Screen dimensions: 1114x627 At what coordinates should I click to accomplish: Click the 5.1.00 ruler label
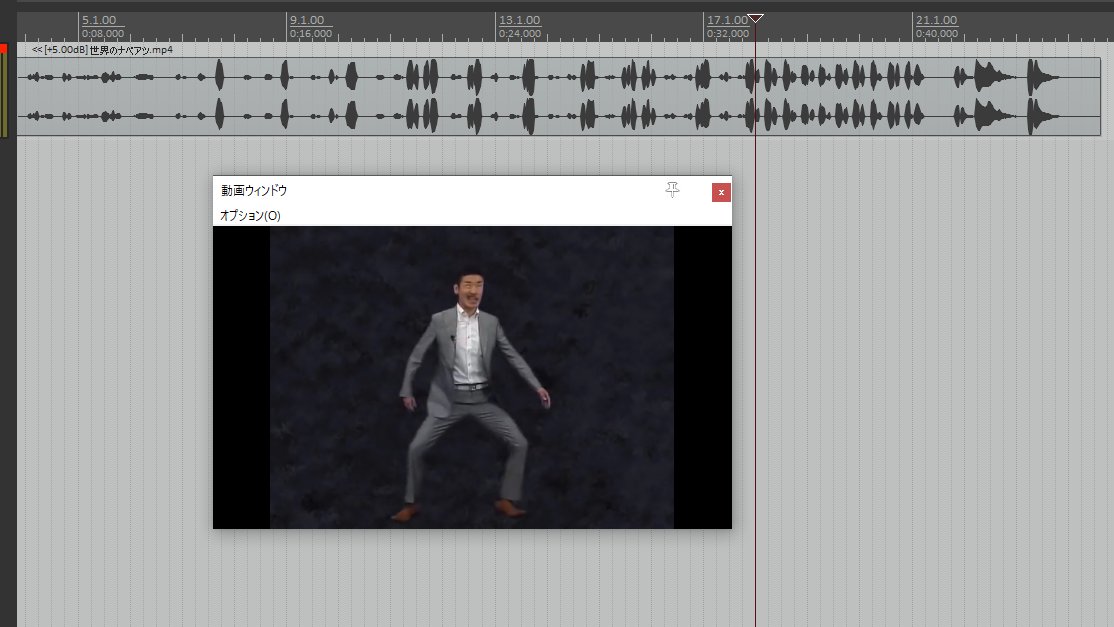99,20
